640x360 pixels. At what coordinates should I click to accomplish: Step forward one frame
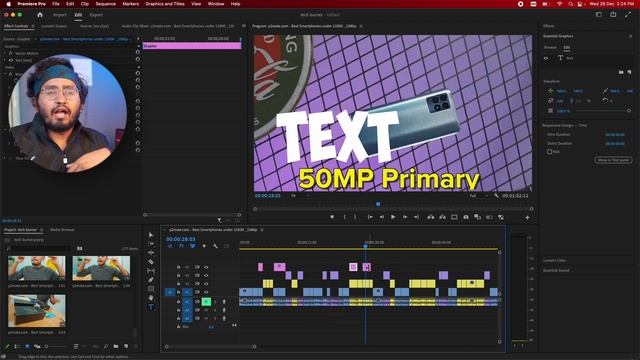click(405, 217)
